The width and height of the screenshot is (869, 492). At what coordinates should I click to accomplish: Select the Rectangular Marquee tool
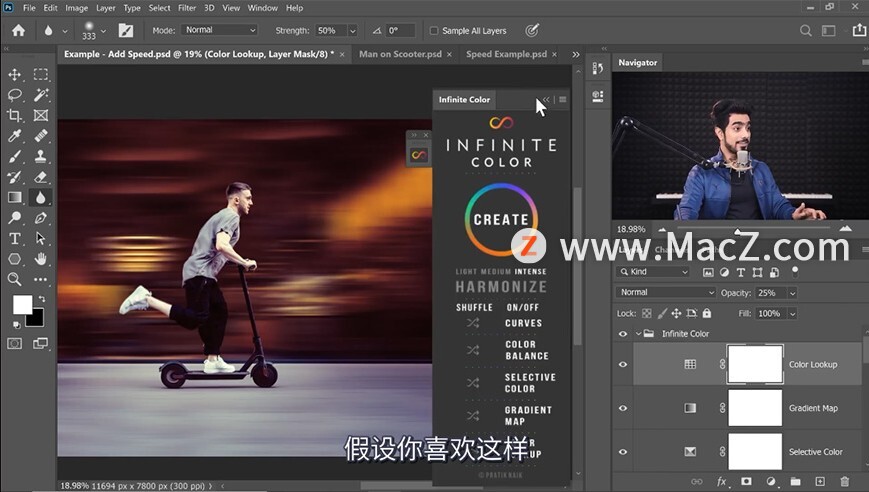pos(40,74)
